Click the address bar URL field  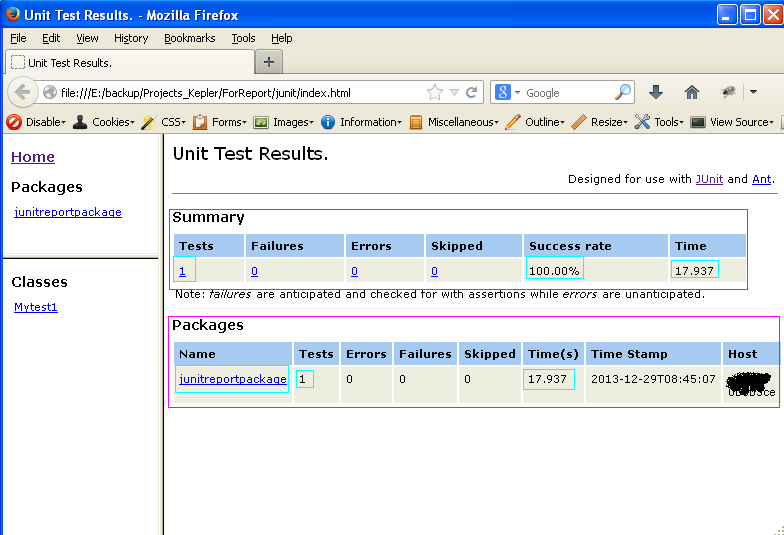tap(242, 92)
